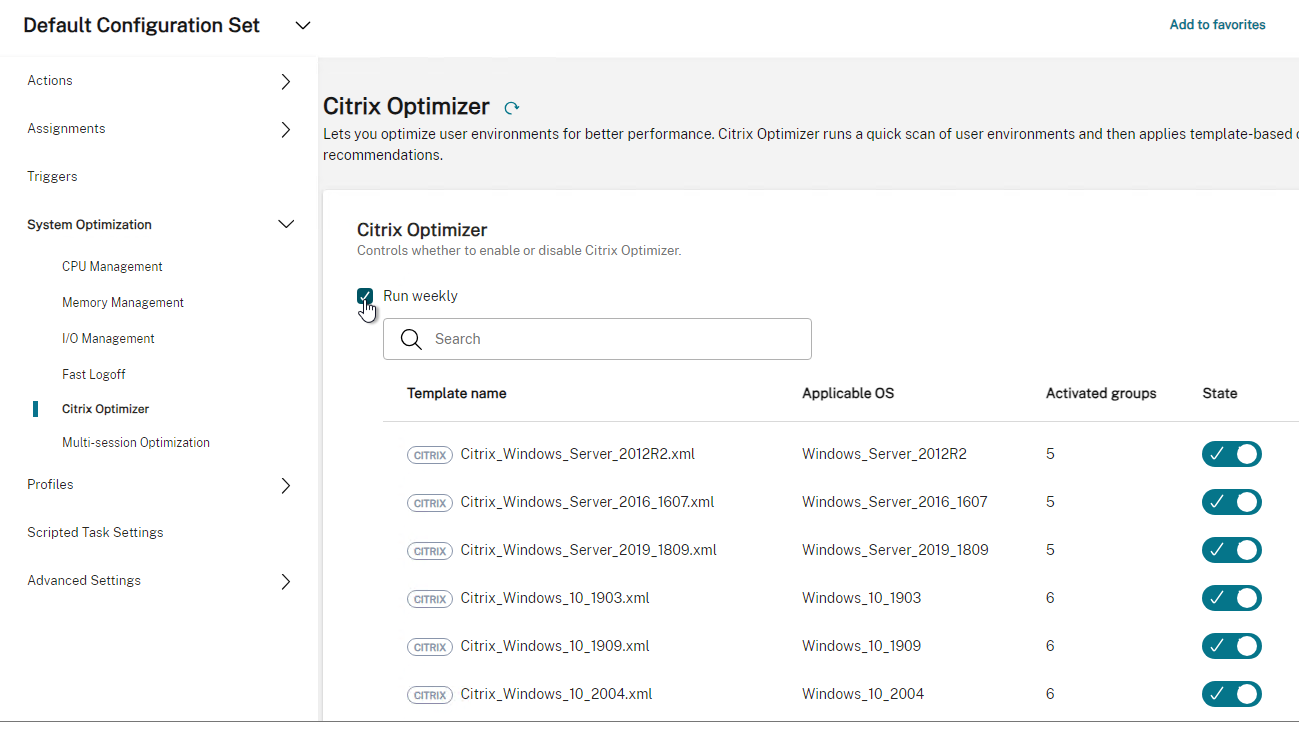Click CITRIX badge for Citrix_Windows_Server_2012R2.xml

tap(430, 455)
